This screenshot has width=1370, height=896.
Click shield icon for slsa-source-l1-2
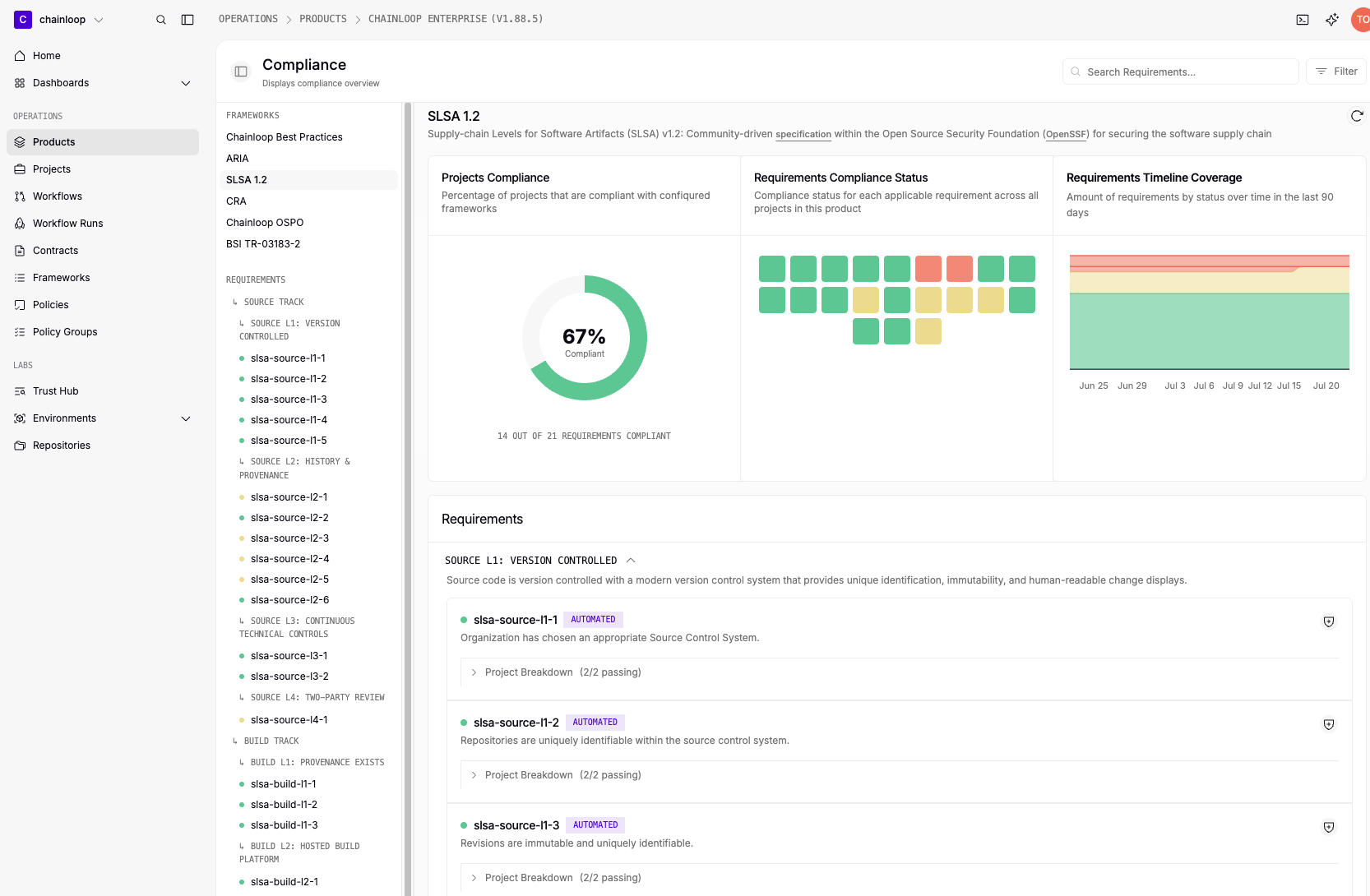(x=1329, y=724)
